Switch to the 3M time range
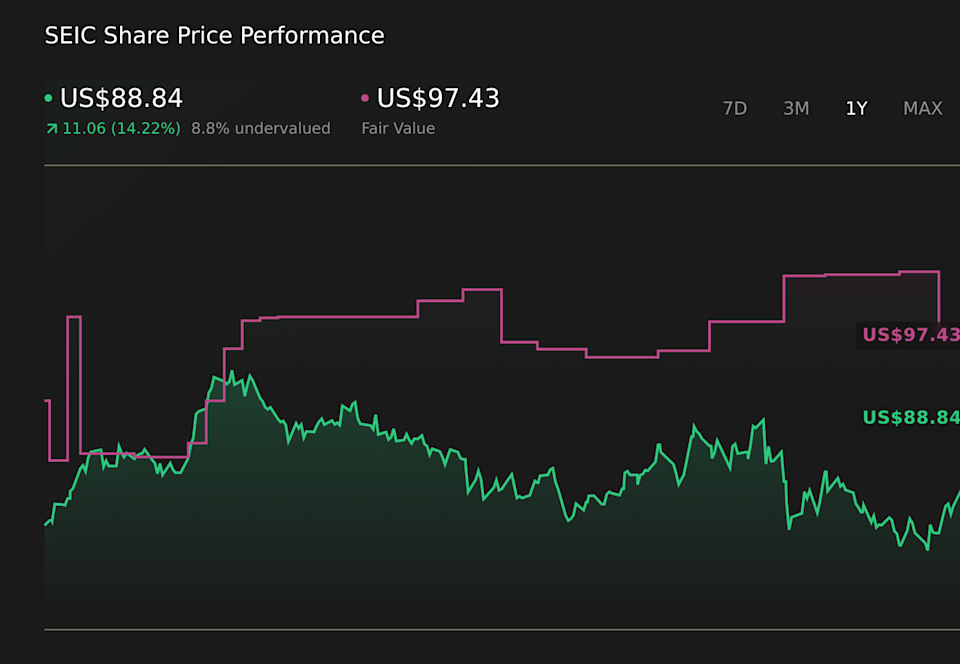 tap(796, 108)
